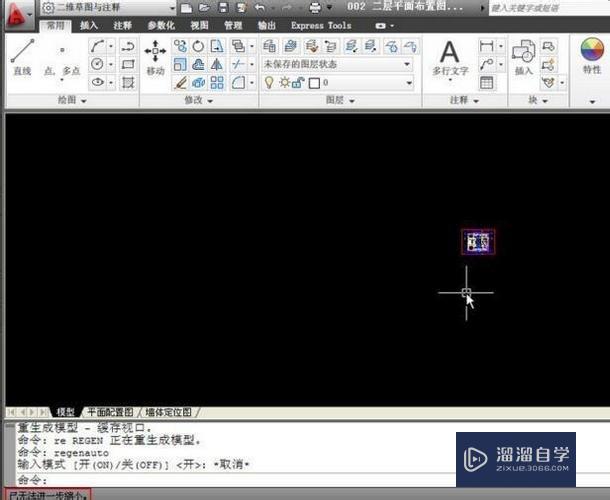Click the keyword search input field
The width and height of the screenshot is (610, 500).
pyautogui.click(x=549, y=8)
